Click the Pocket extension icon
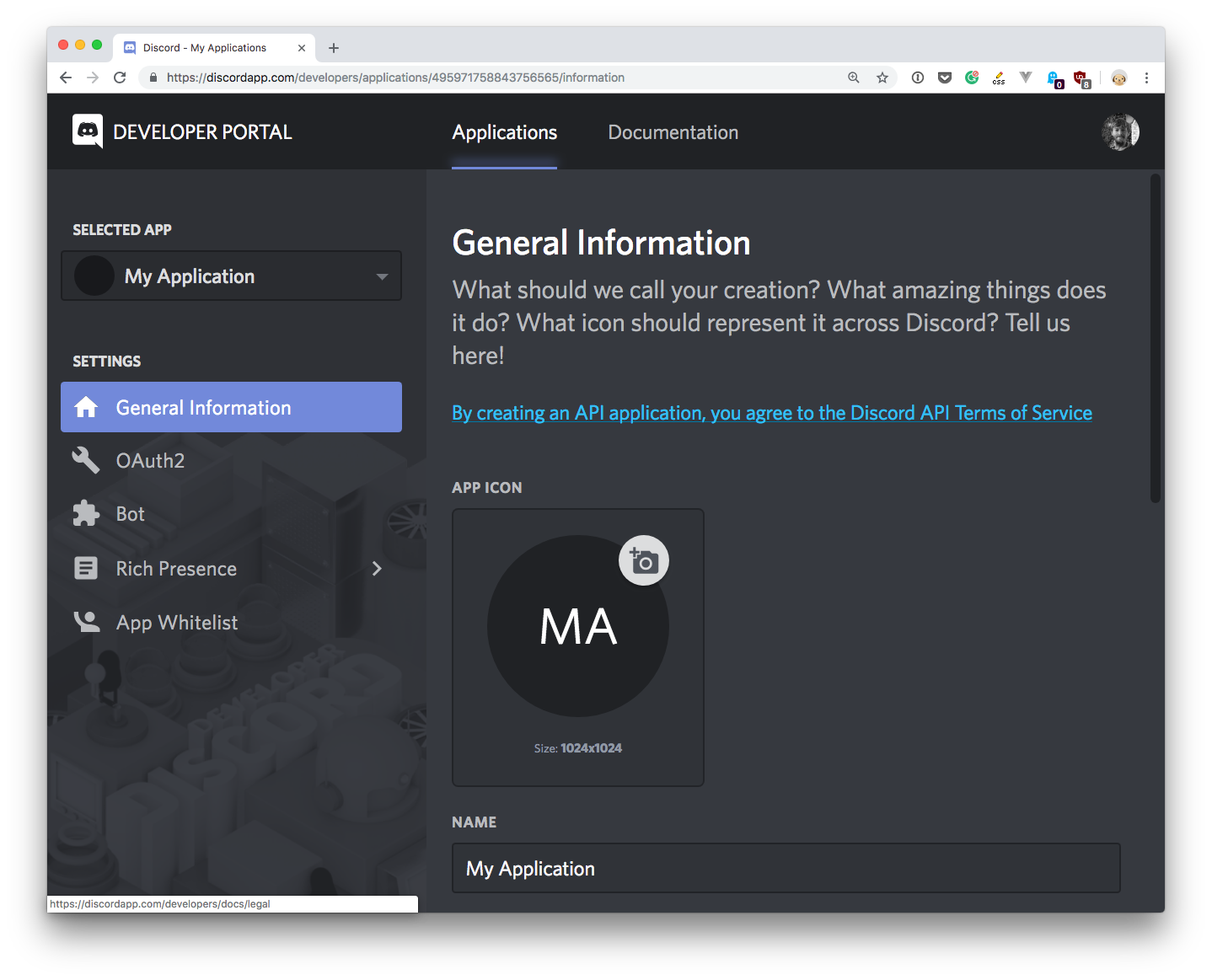 point(945,78)
